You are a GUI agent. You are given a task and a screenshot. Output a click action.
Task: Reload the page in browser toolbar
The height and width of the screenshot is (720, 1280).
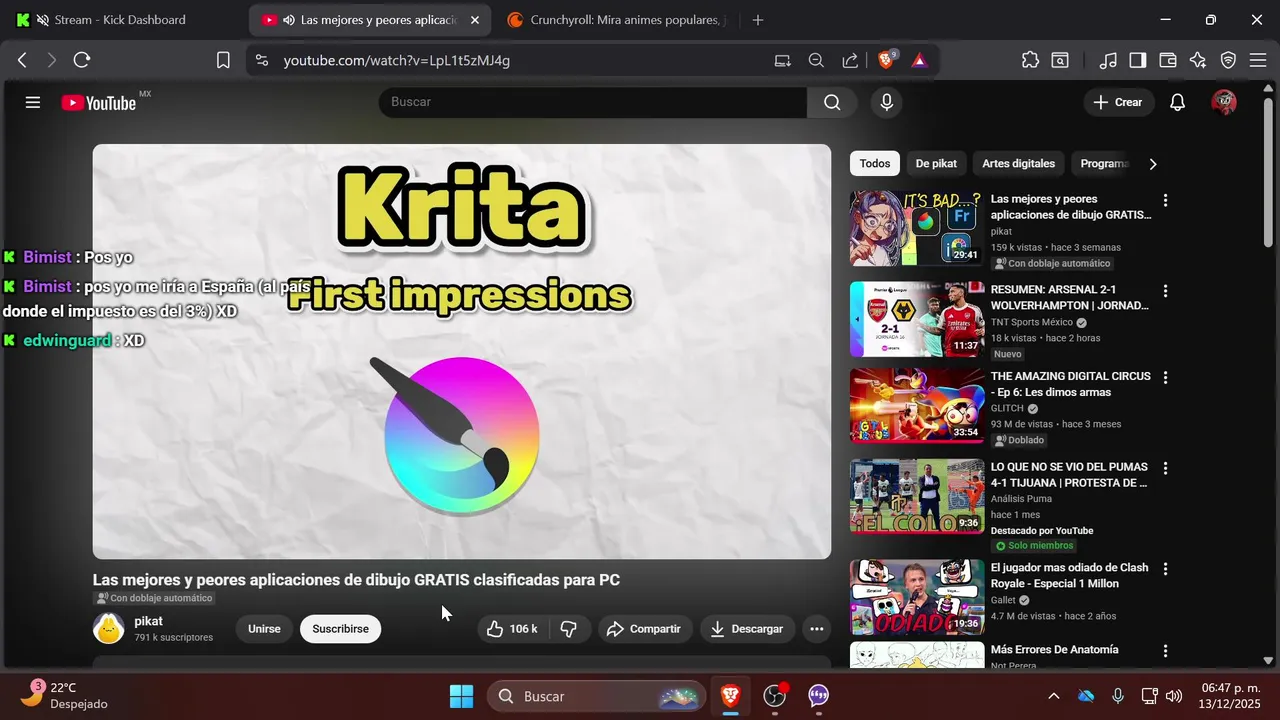pos(82,60)
